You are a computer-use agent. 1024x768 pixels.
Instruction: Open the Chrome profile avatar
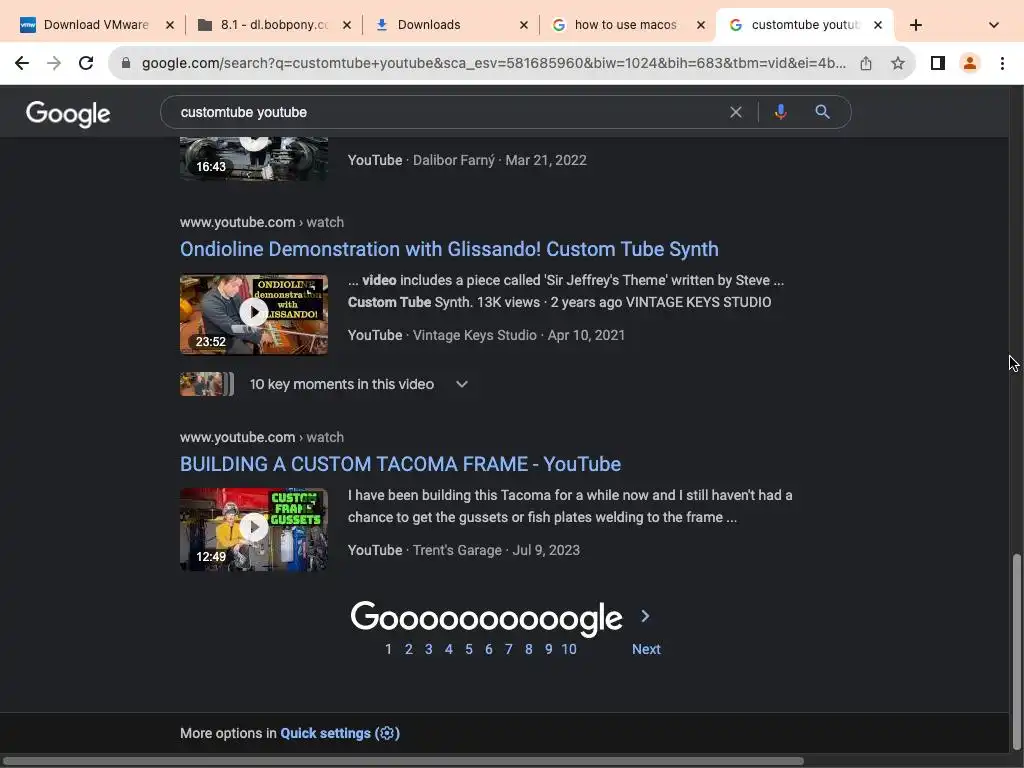point(970,63)
